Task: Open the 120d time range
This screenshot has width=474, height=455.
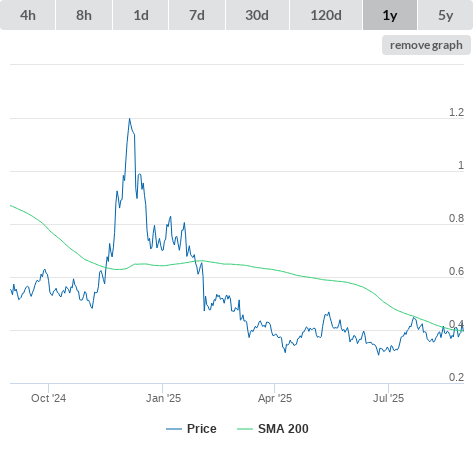Action: (326, 15)
